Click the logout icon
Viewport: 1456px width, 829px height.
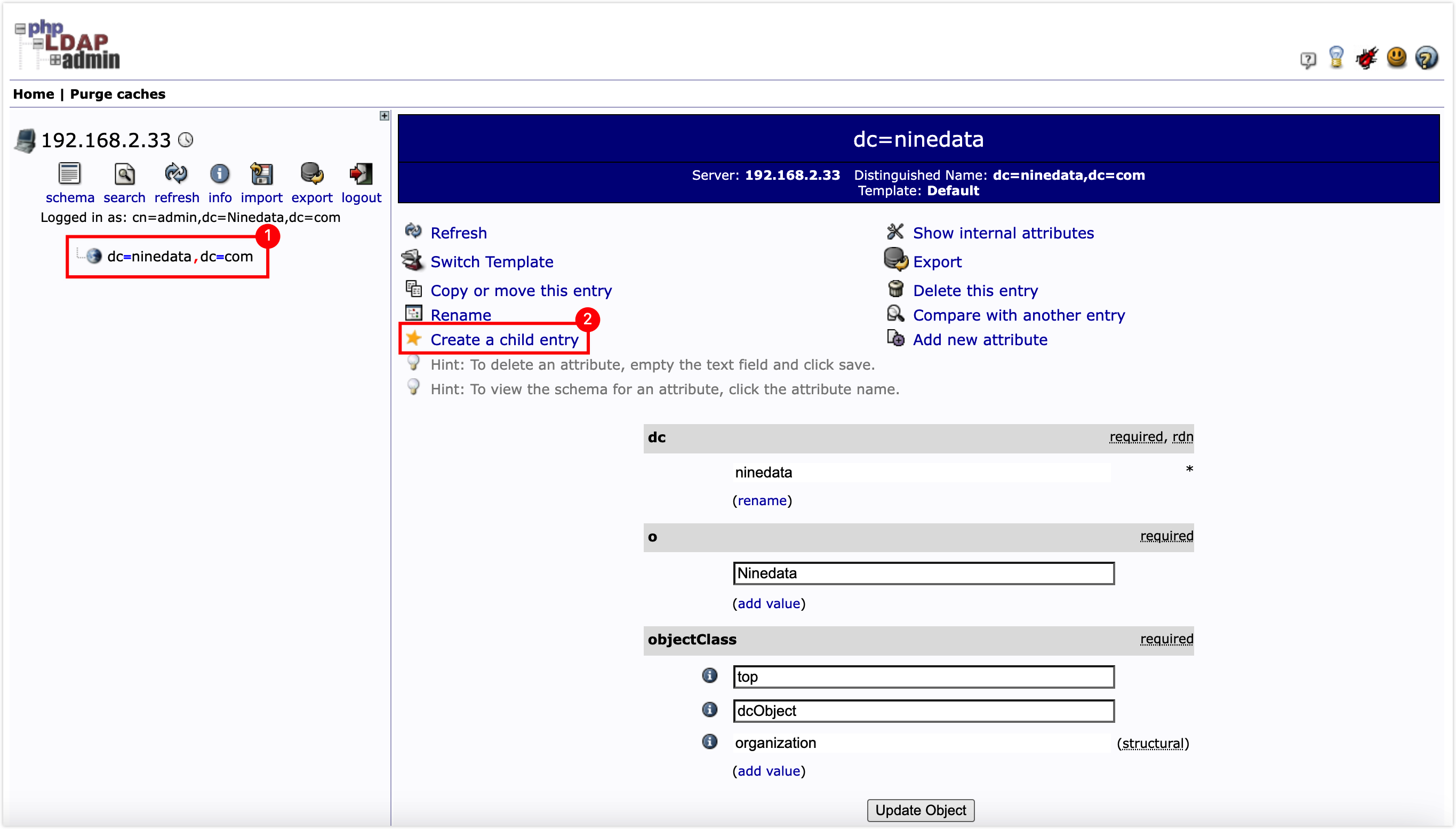361,174
